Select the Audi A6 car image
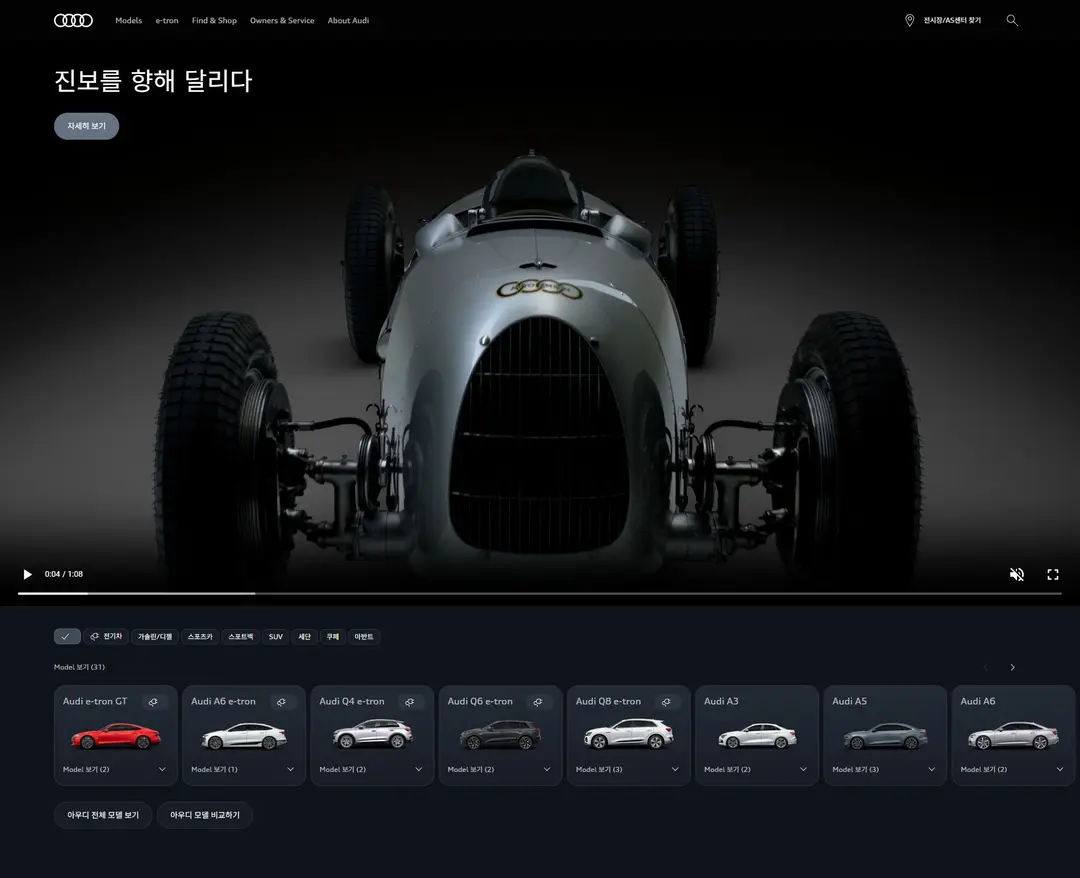The width and height of the screenshot is (1080, 878). pyautogui.click(x=1013, y=735)
